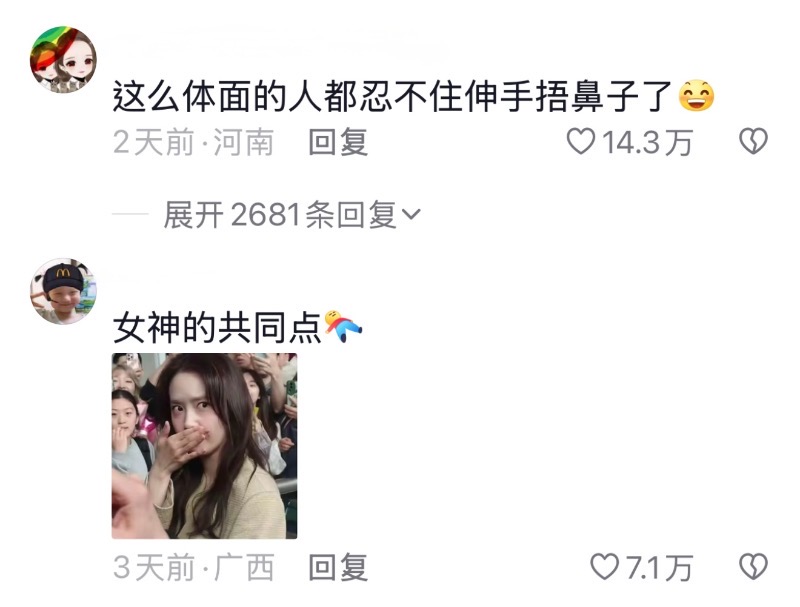Tap the 14.3万 like count
Image resolution: width=800 pixels, height=607 pixels.
647,142
